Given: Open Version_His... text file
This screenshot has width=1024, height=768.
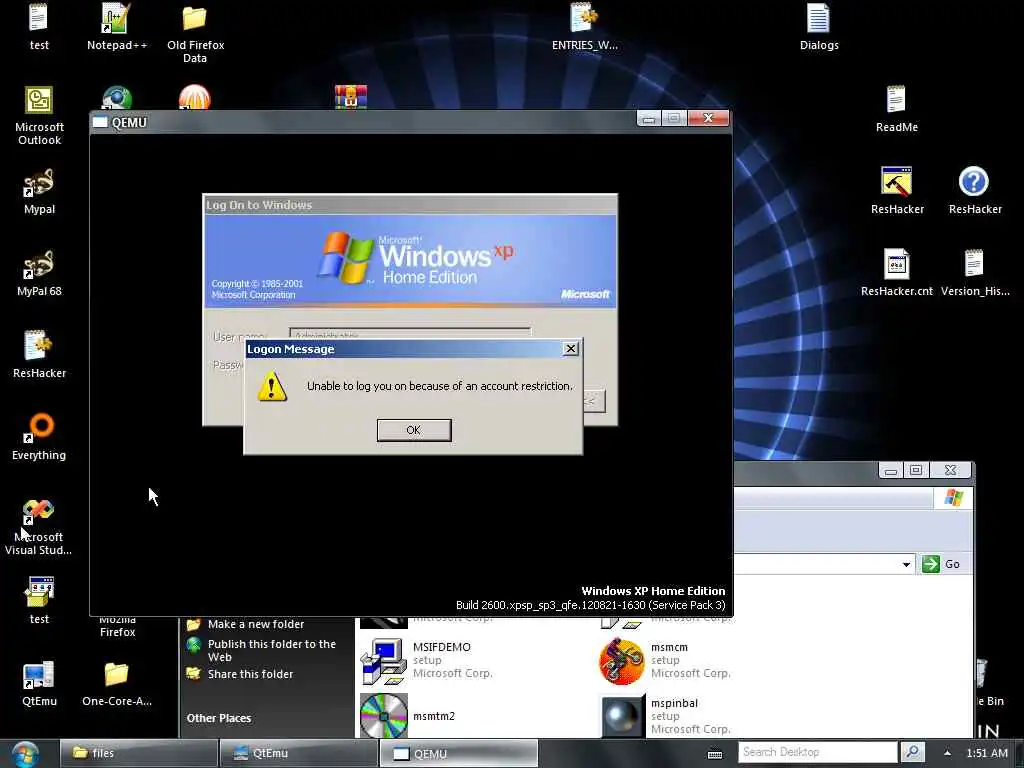Looking at the screenshot, I should (x=974, y=273).
